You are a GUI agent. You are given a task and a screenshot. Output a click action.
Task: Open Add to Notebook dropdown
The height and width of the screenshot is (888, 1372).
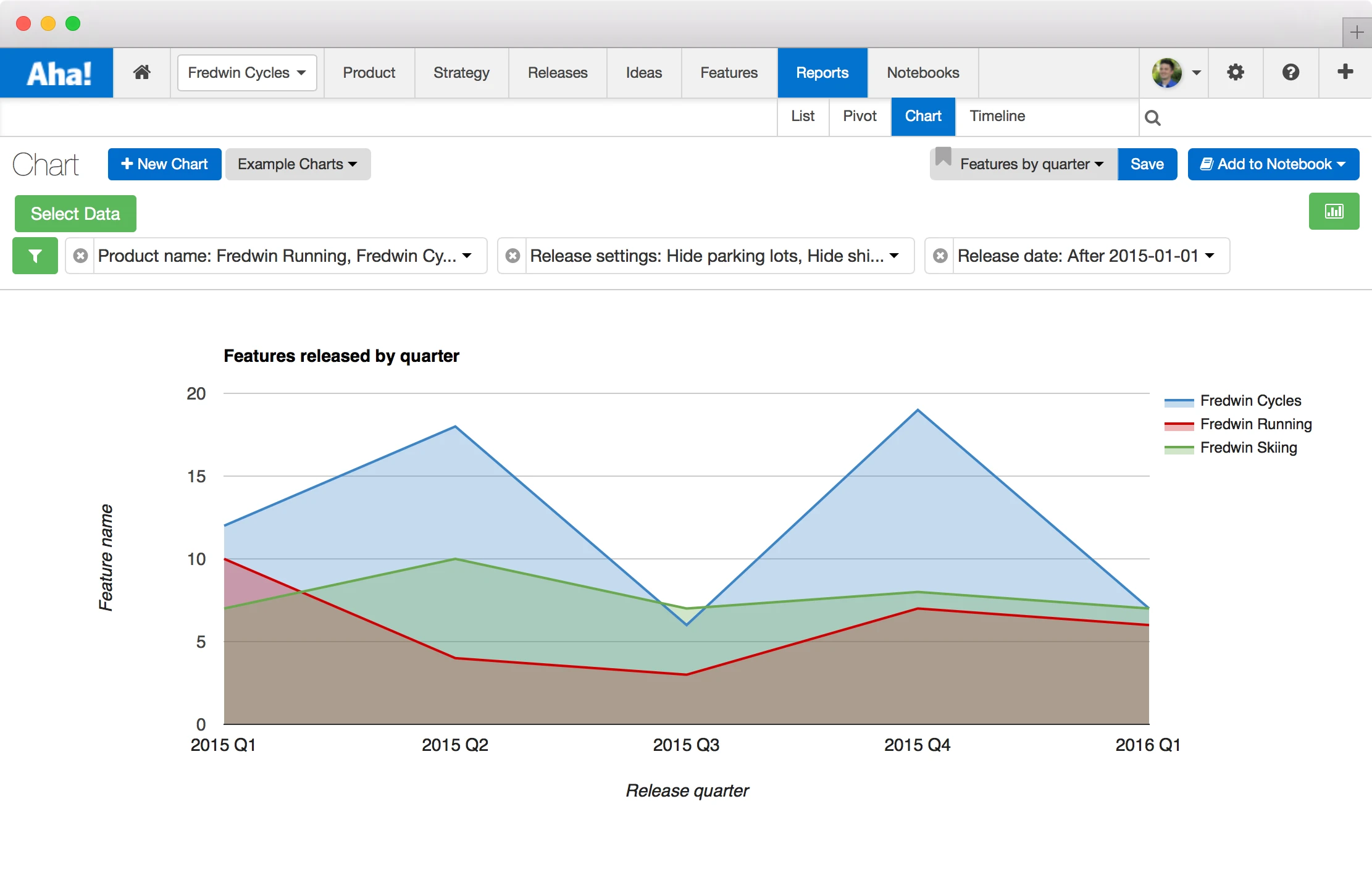[x=1273, y=164]
